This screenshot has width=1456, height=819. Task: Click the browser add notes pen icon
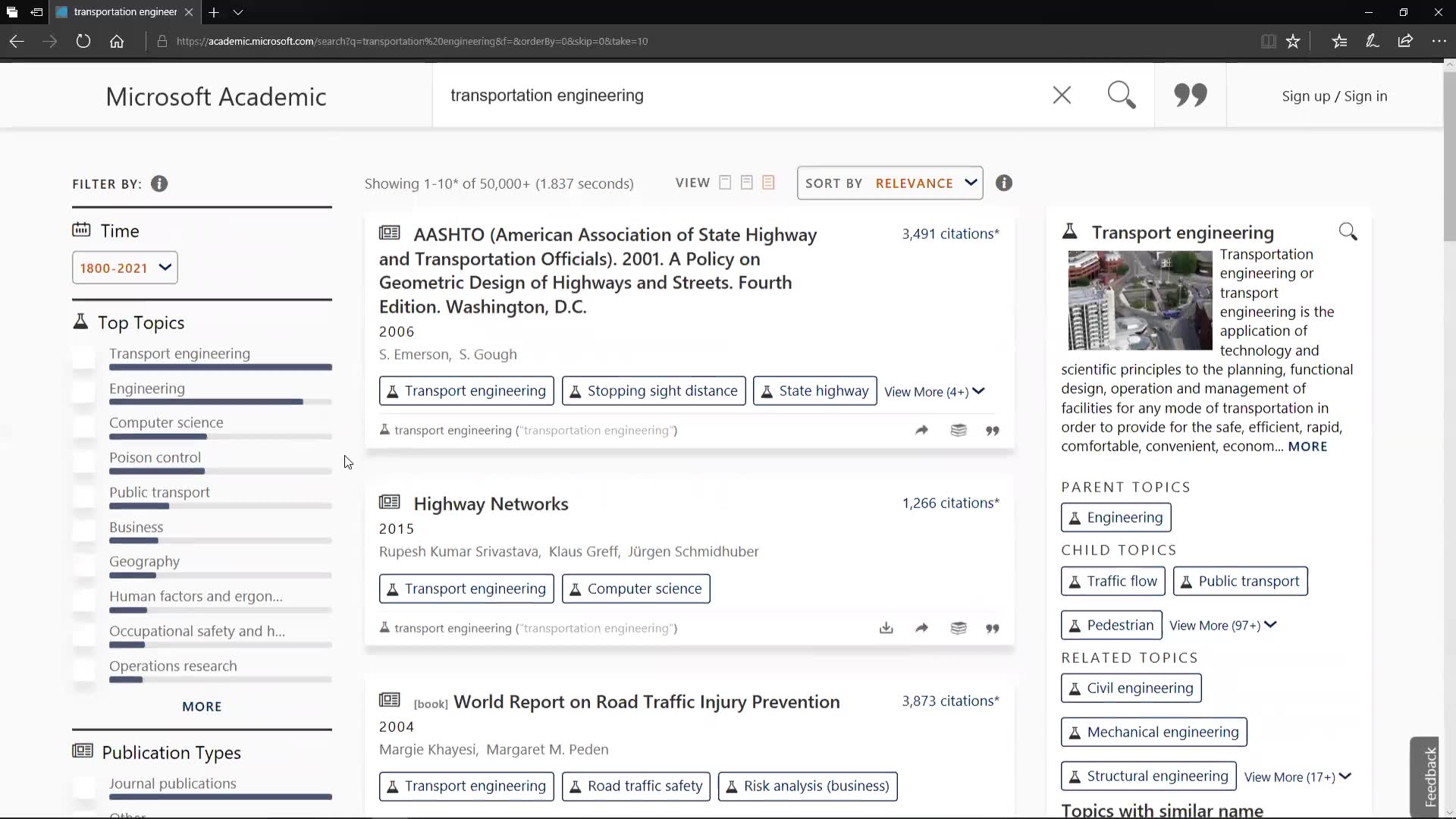(x=1372, y=41)
